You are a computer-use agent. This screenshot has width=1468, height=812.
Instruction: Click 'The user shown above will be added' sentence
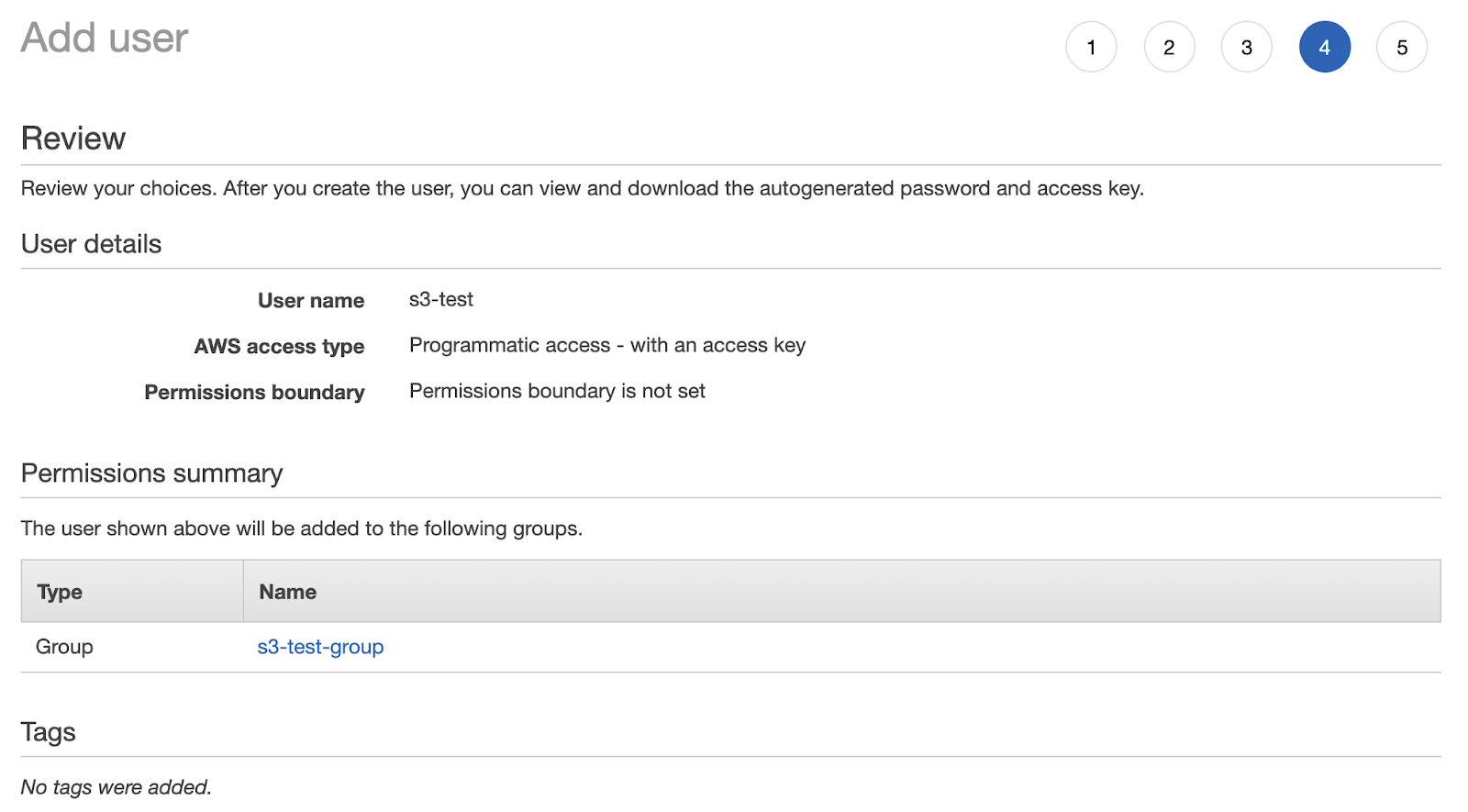point(302,528)
